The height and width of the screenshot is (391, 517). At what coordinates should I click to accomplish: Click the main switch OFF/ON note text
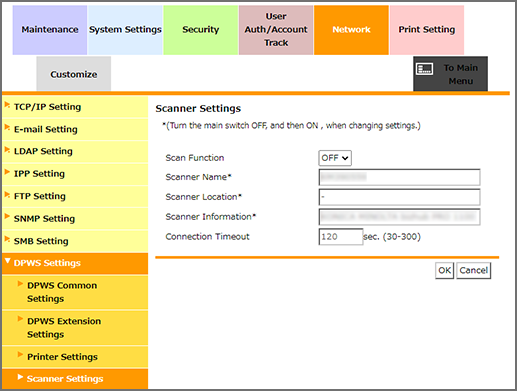[291, 126]
